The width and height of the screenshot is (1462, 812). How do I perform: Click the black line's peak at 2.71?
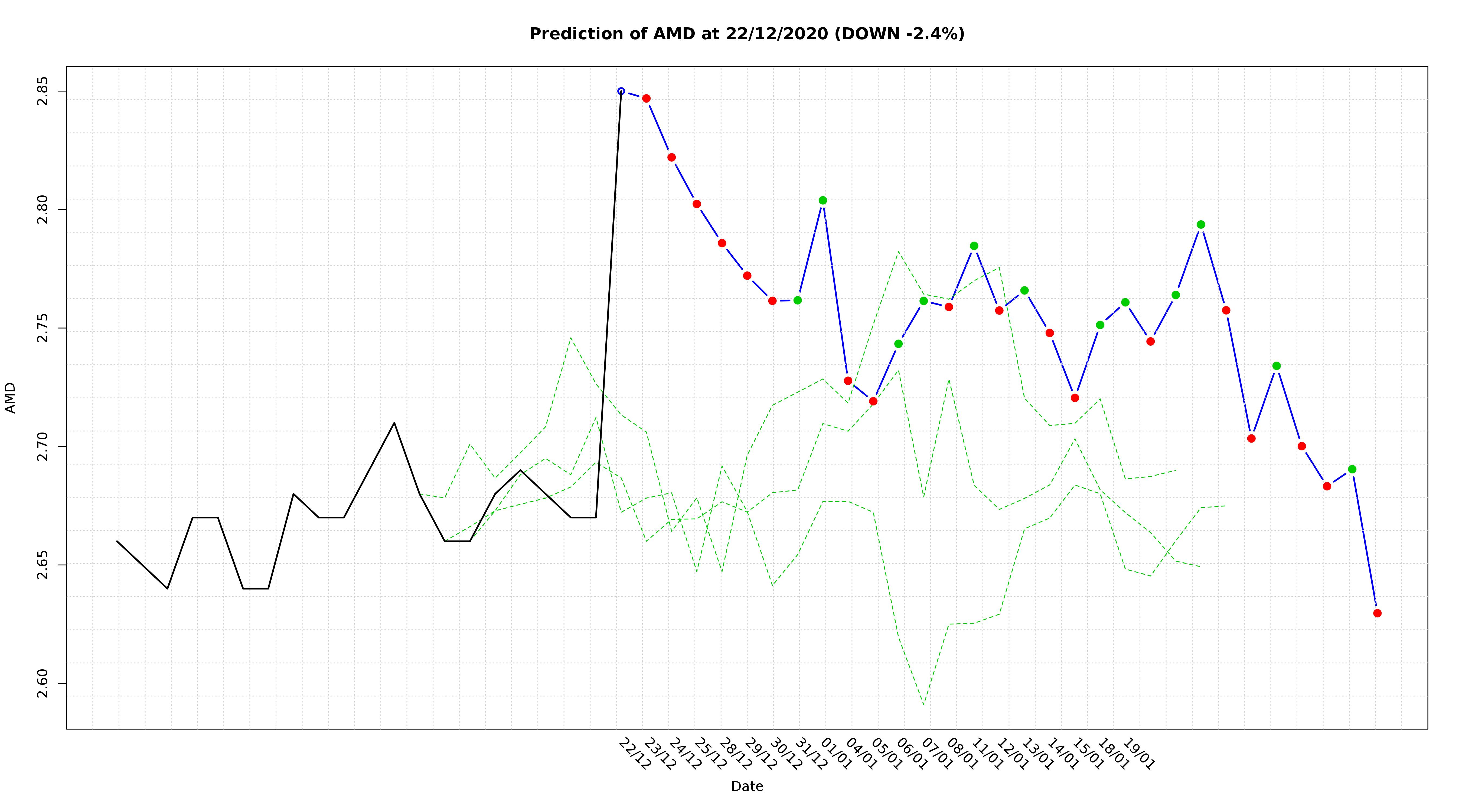coord(394,423)
